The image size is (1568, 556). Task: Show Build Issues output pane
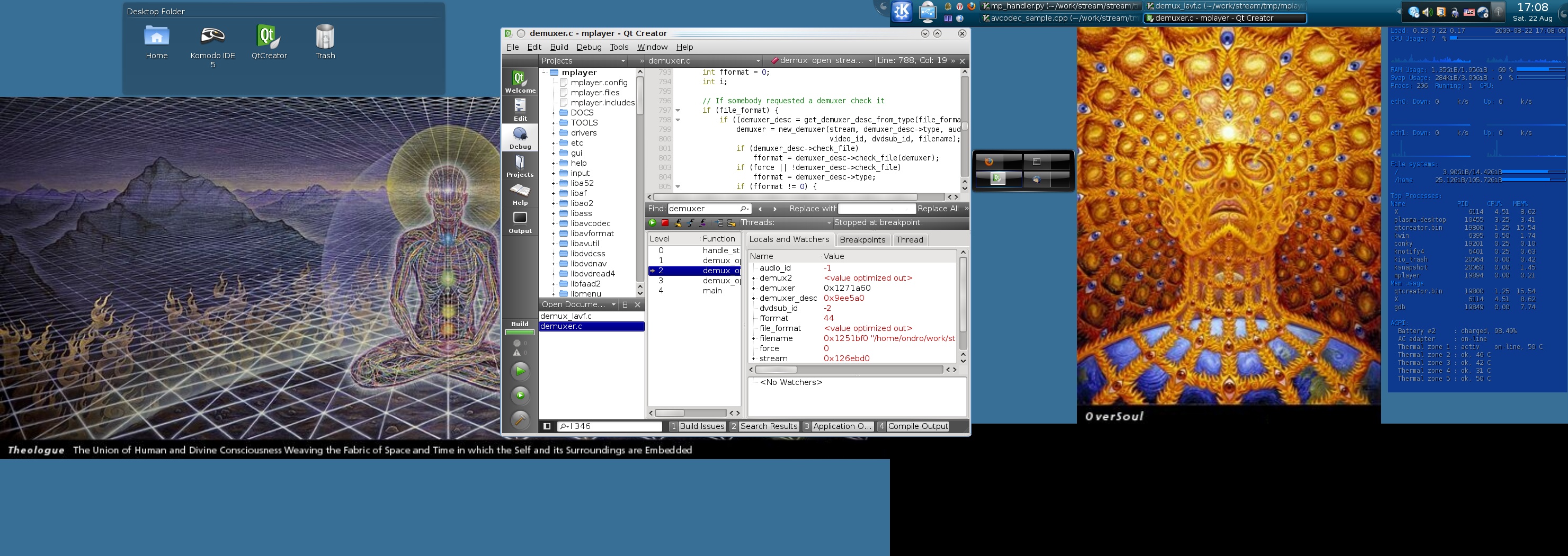[x=697, y=426]
